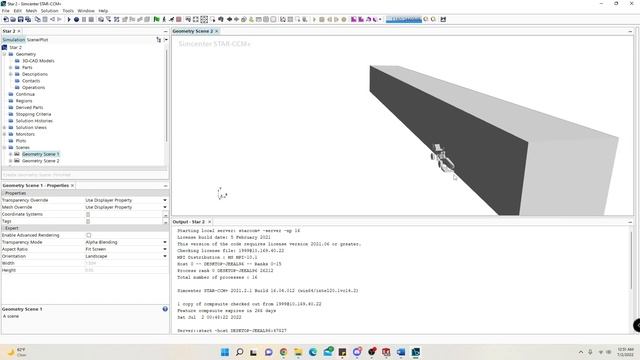Click the Fit View frame icon

[x=196, y=19]
